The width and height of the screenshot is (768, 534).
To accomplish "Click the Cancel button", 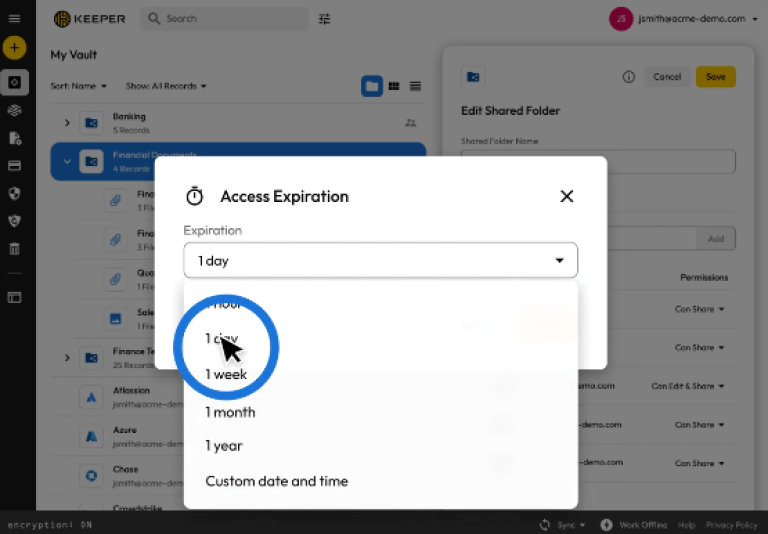I will tap(667, 77).
